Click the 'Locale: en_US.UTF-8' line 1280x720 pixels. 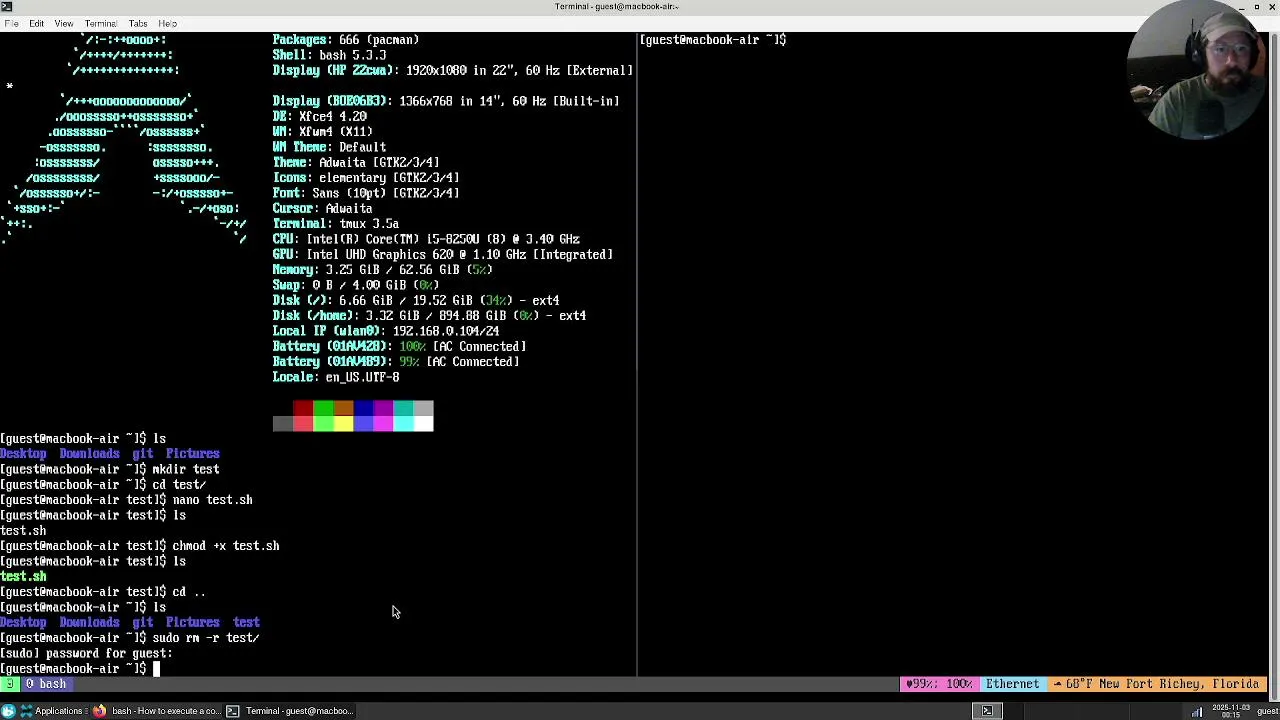point(336,377)
